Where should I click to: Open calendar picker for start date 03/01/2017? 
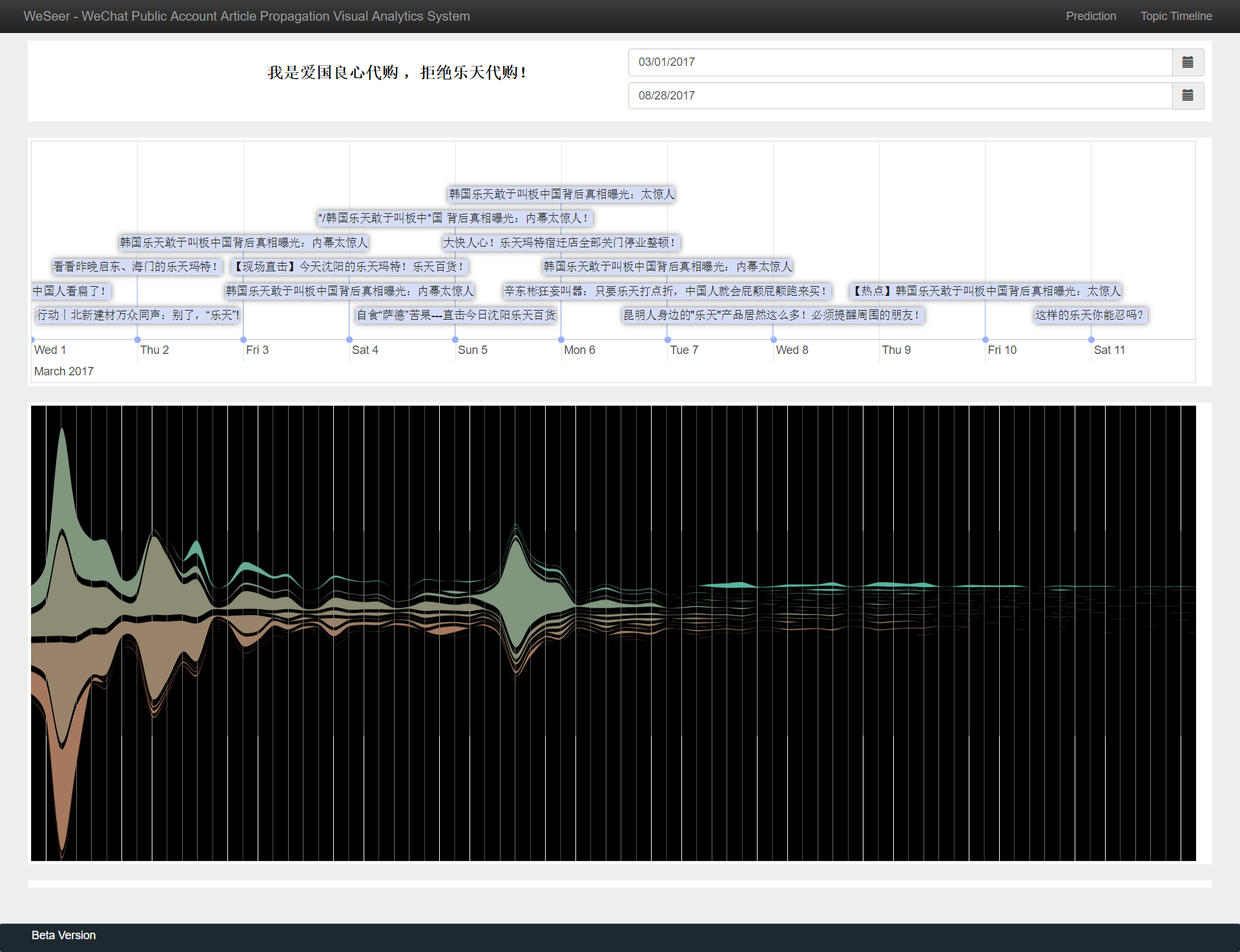pos(1187,62)
